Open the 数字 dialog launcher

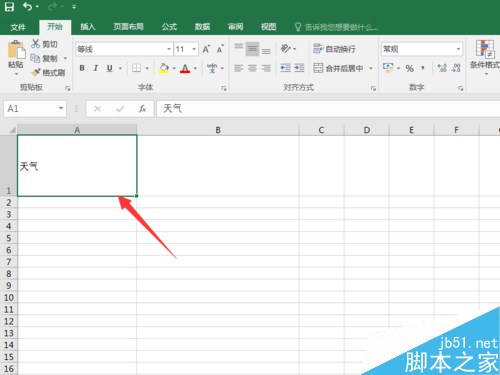pos(461,88)
